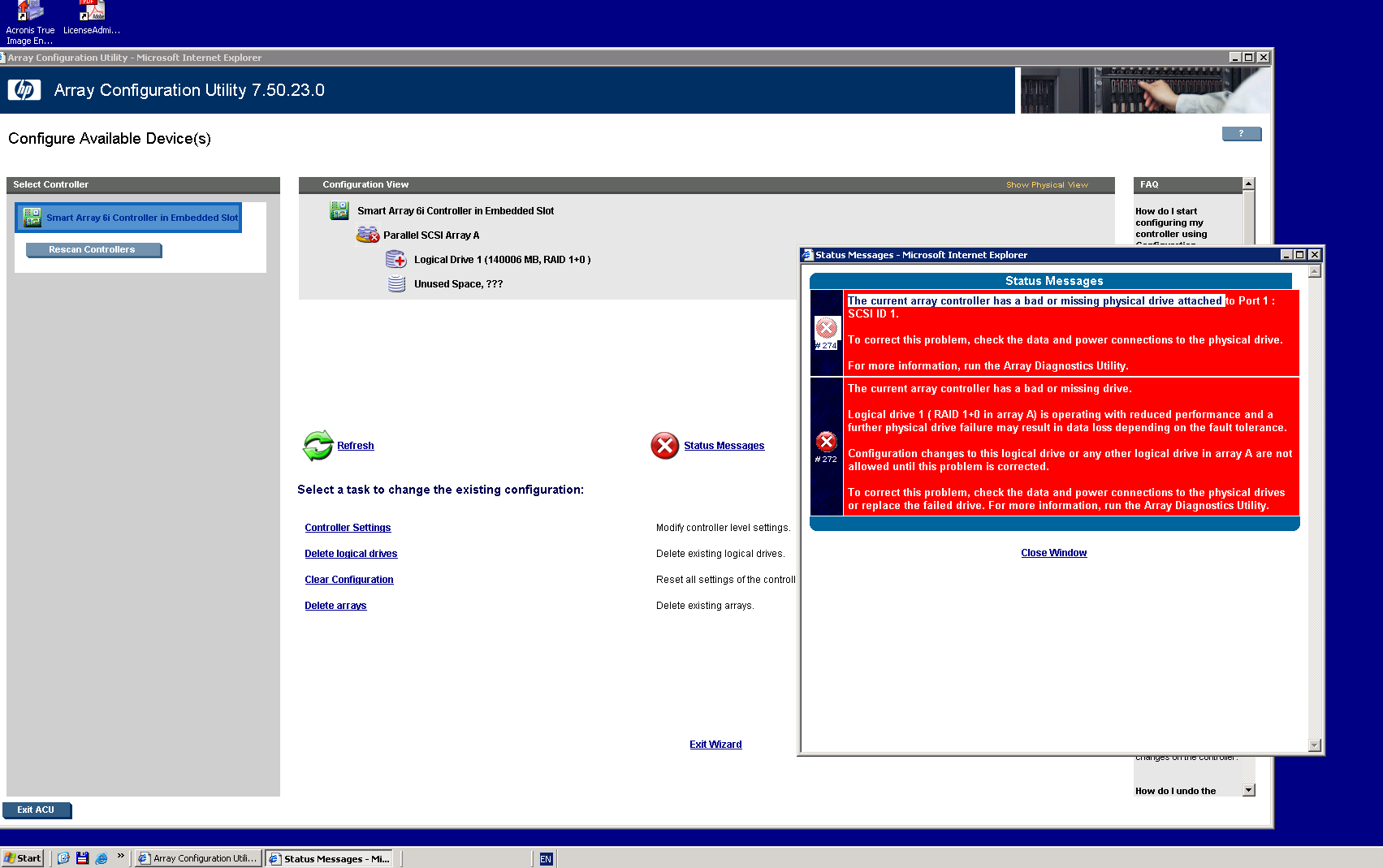Click the Unused Space disk icon
The width and height of the screenshot is (1383, 868).
396,283
